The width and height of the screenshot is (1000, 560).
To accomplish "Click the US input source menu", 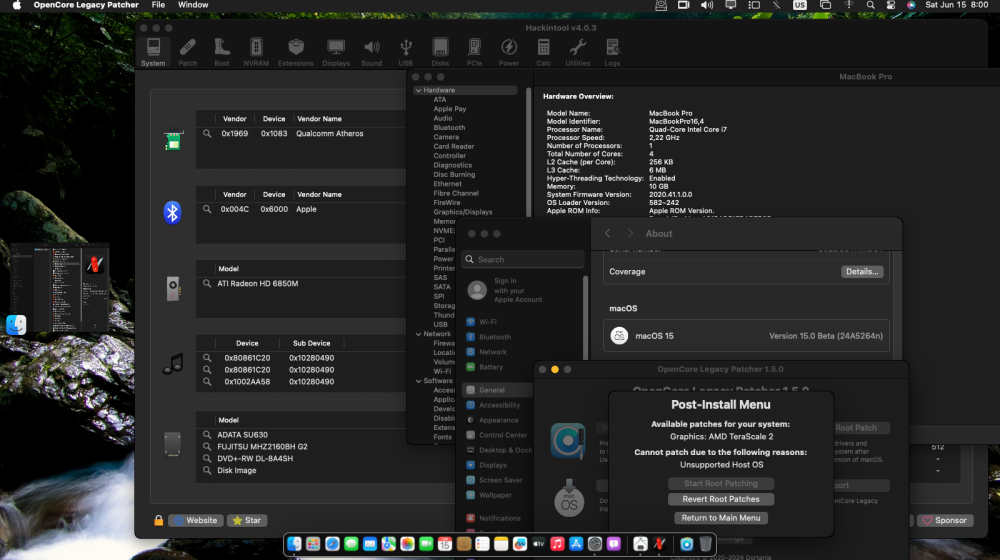I will [x=800, y=5].
